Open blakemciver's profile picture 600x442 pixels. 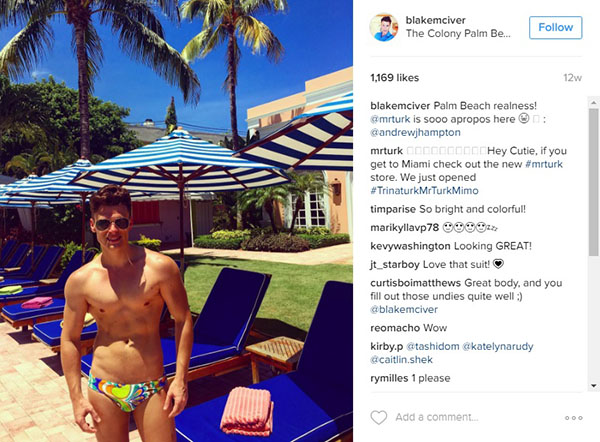point(384,27)
